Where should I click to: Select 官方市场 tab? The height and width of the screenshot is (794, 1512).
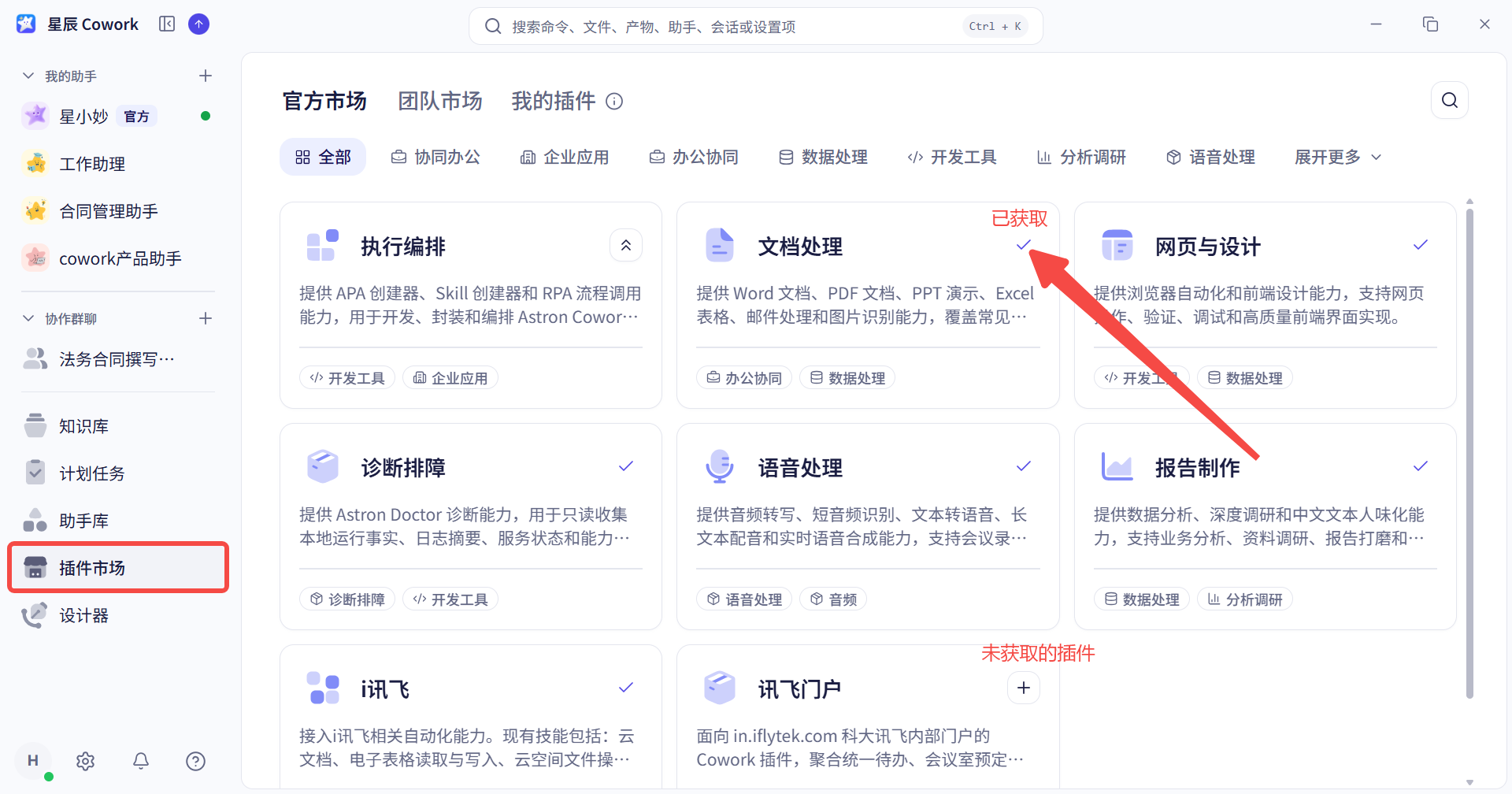[x=324, y=101]
